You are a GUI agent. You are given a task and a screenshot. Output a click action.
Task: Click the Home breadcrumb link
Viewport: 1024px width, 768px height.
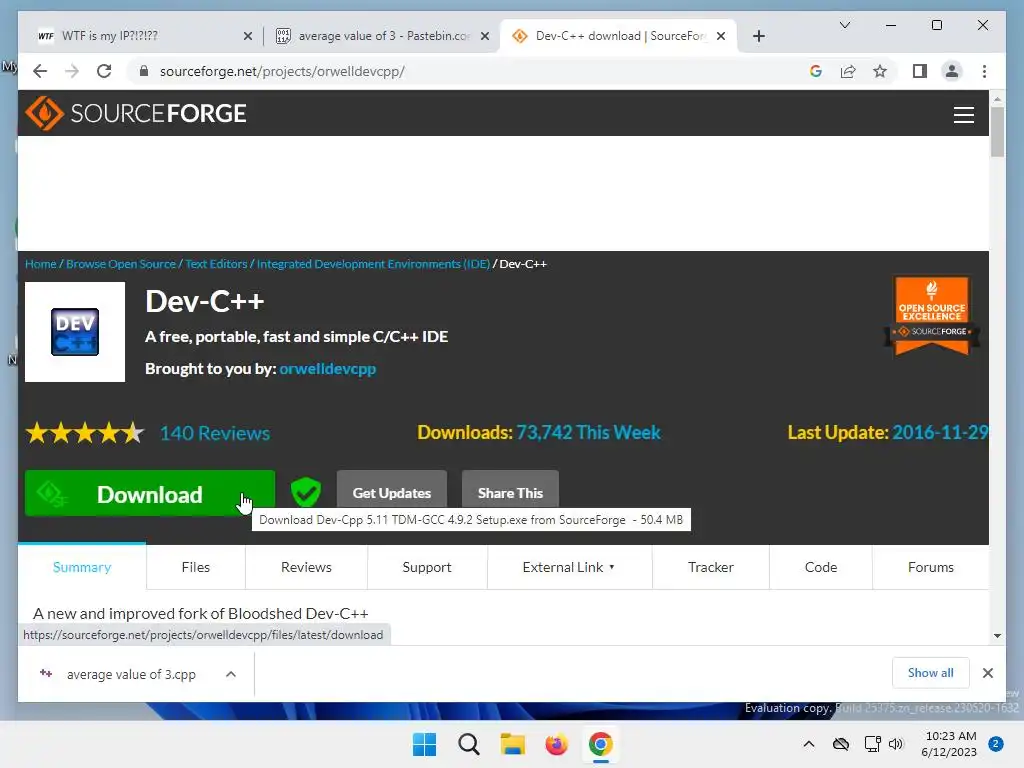pyautogui.click(x=40, y=264)
